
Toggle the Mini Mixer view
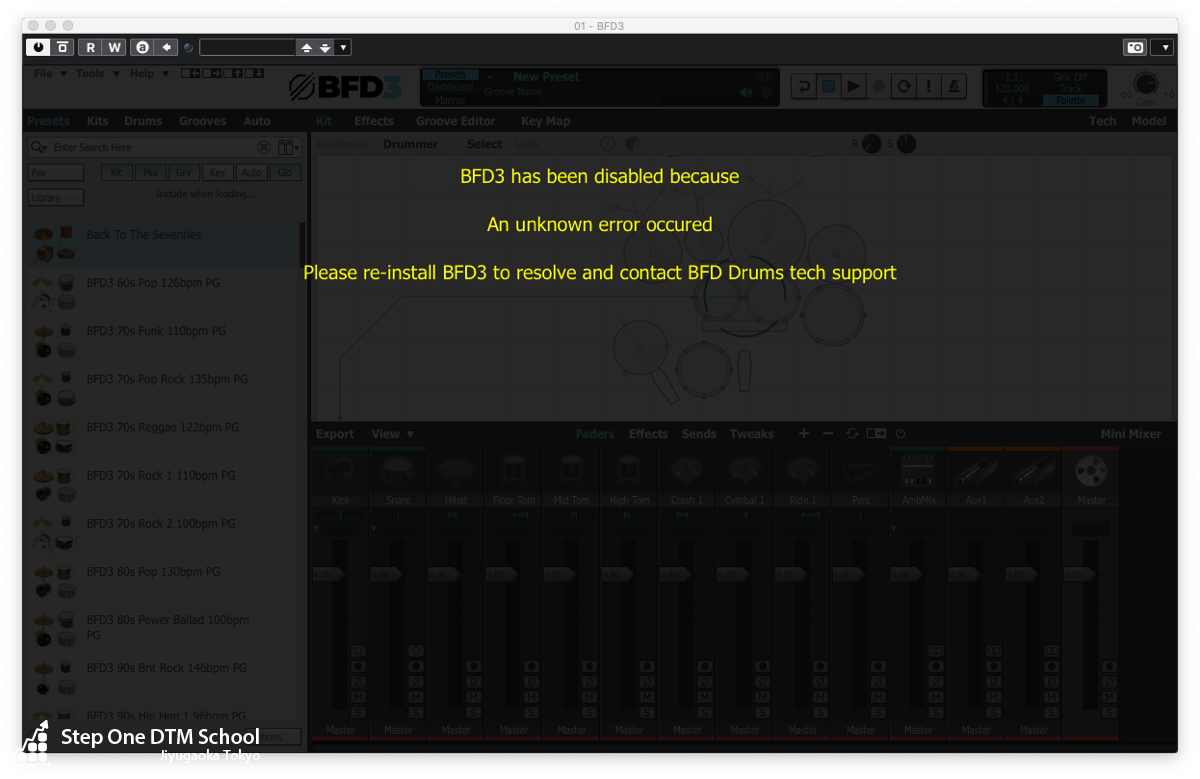[x=1119, y=434]
